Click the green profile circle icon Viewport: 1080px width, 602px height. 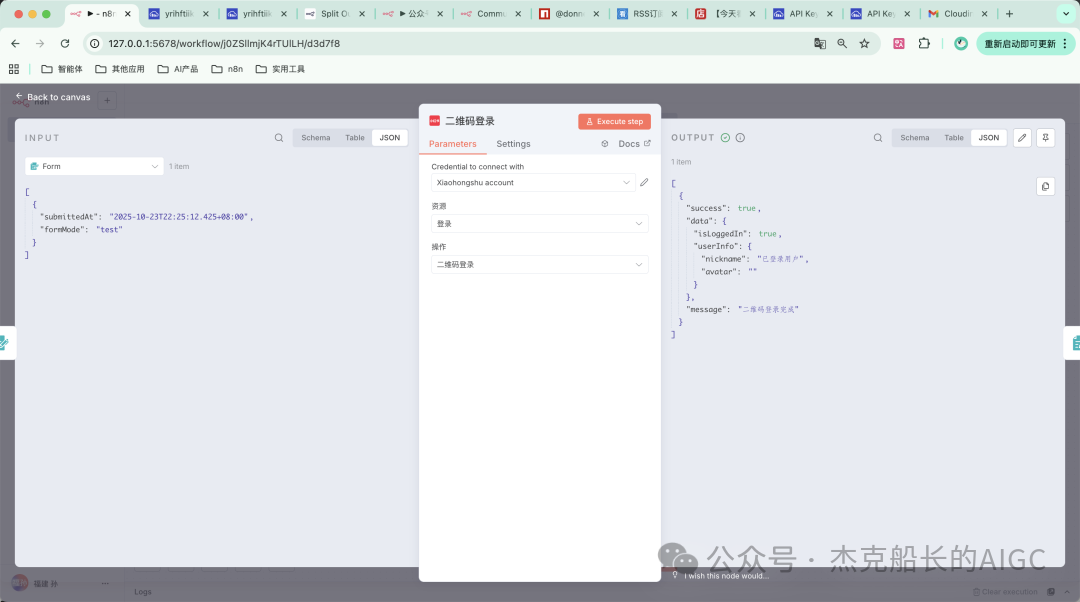pos(961,43)
